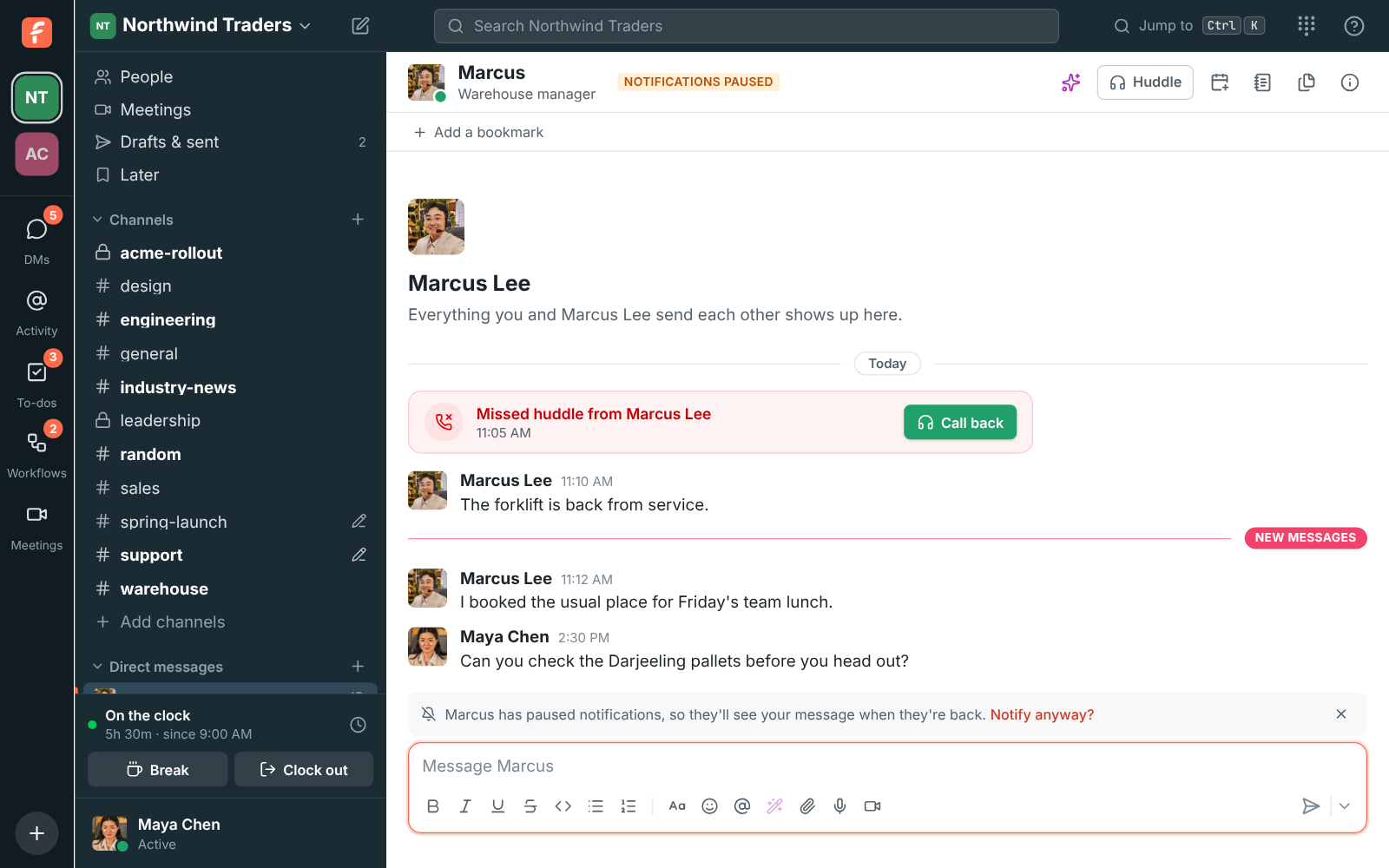Click the Search Northwind Traders box

[x=746, y=26]
